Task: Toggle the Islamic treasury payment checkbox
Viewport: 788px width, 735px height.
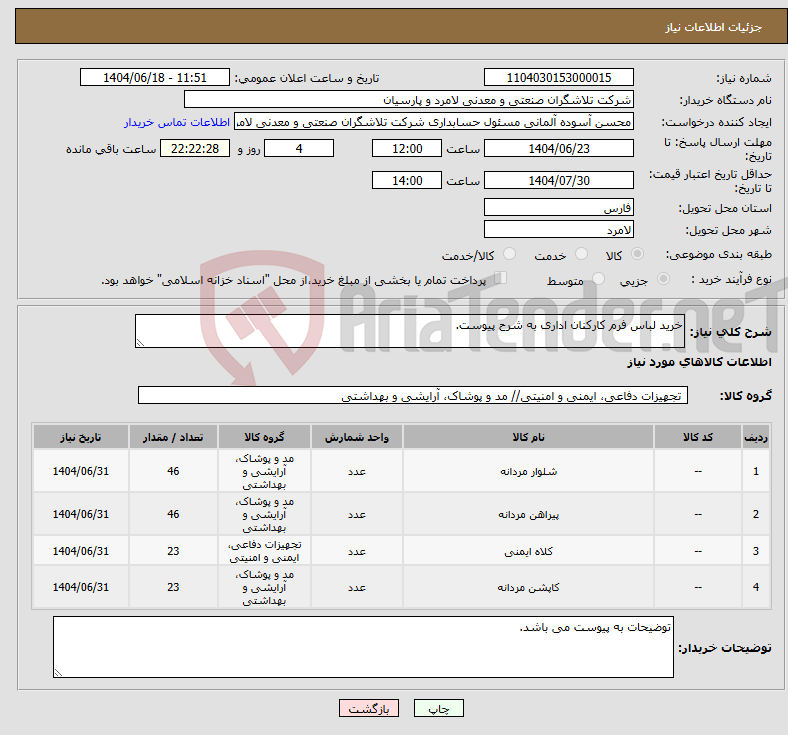Action: [x=501, y=278]
